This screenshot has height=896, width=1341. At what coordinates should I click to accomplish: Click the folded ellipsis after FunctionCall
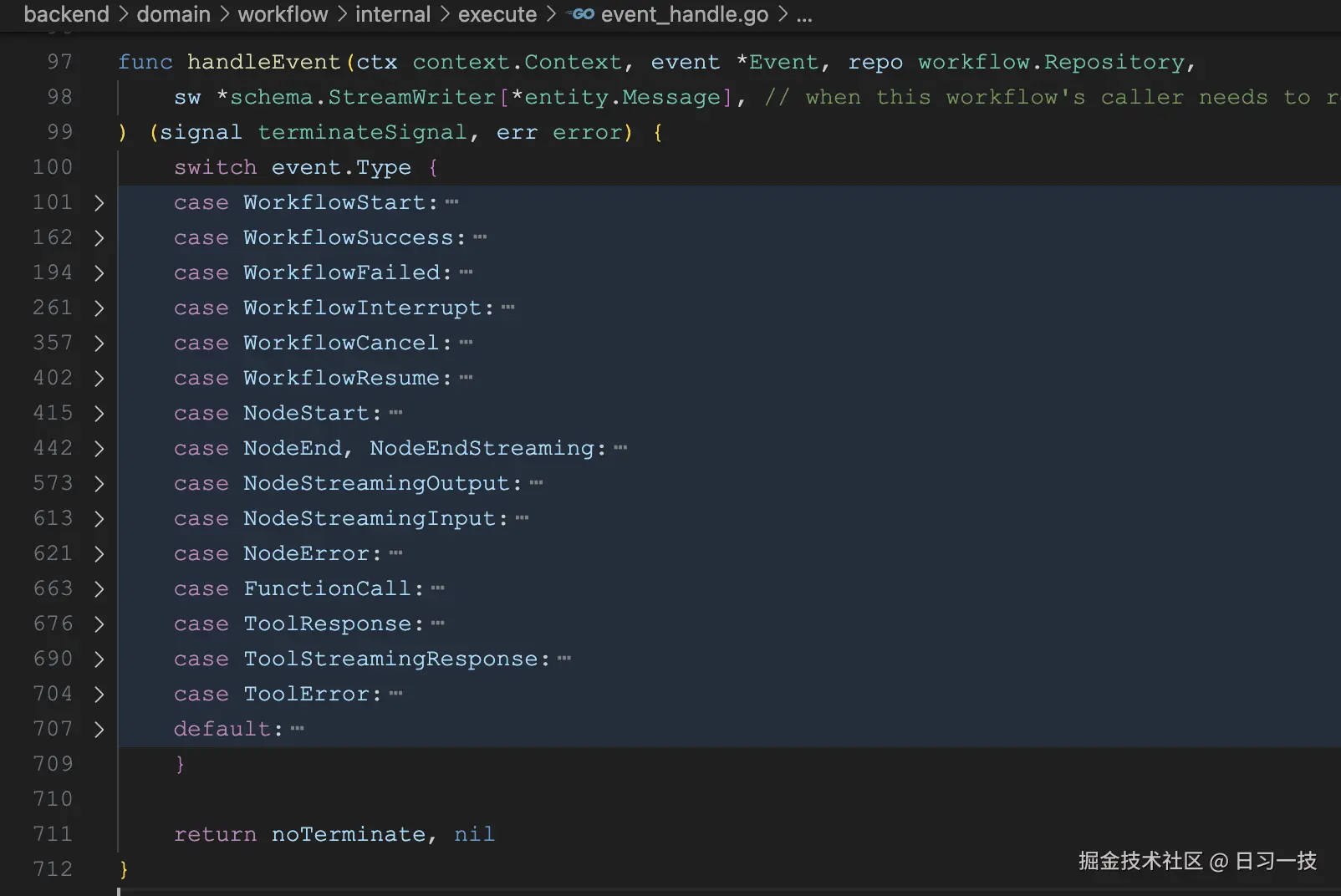(438, 588)
